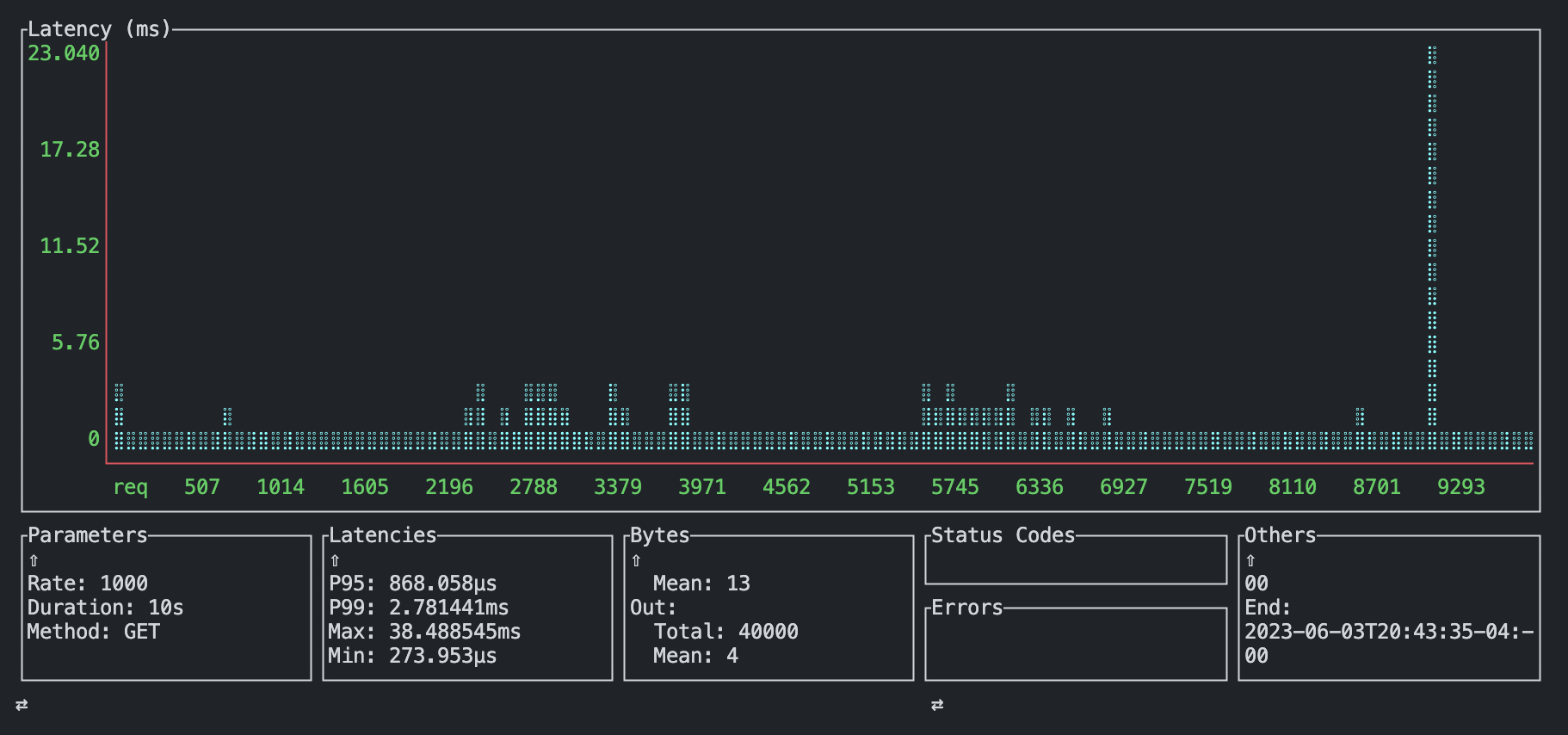
Task: Click the 4562 x-axis label
Action: pos(787,487)
